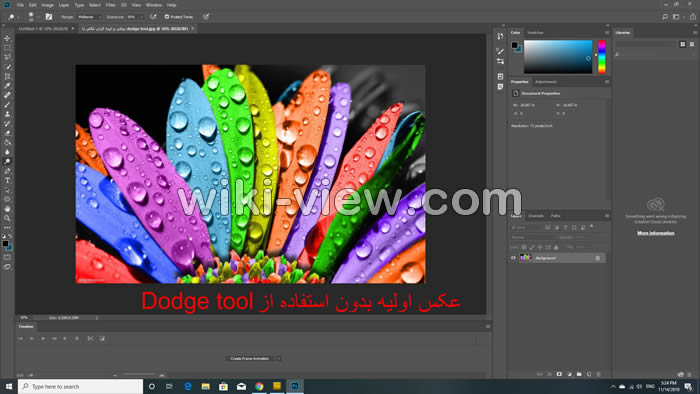The image size is (700, 394).
Task: Toggle lock transparent pixels in Layers
Action: click(x=524, y=247)
